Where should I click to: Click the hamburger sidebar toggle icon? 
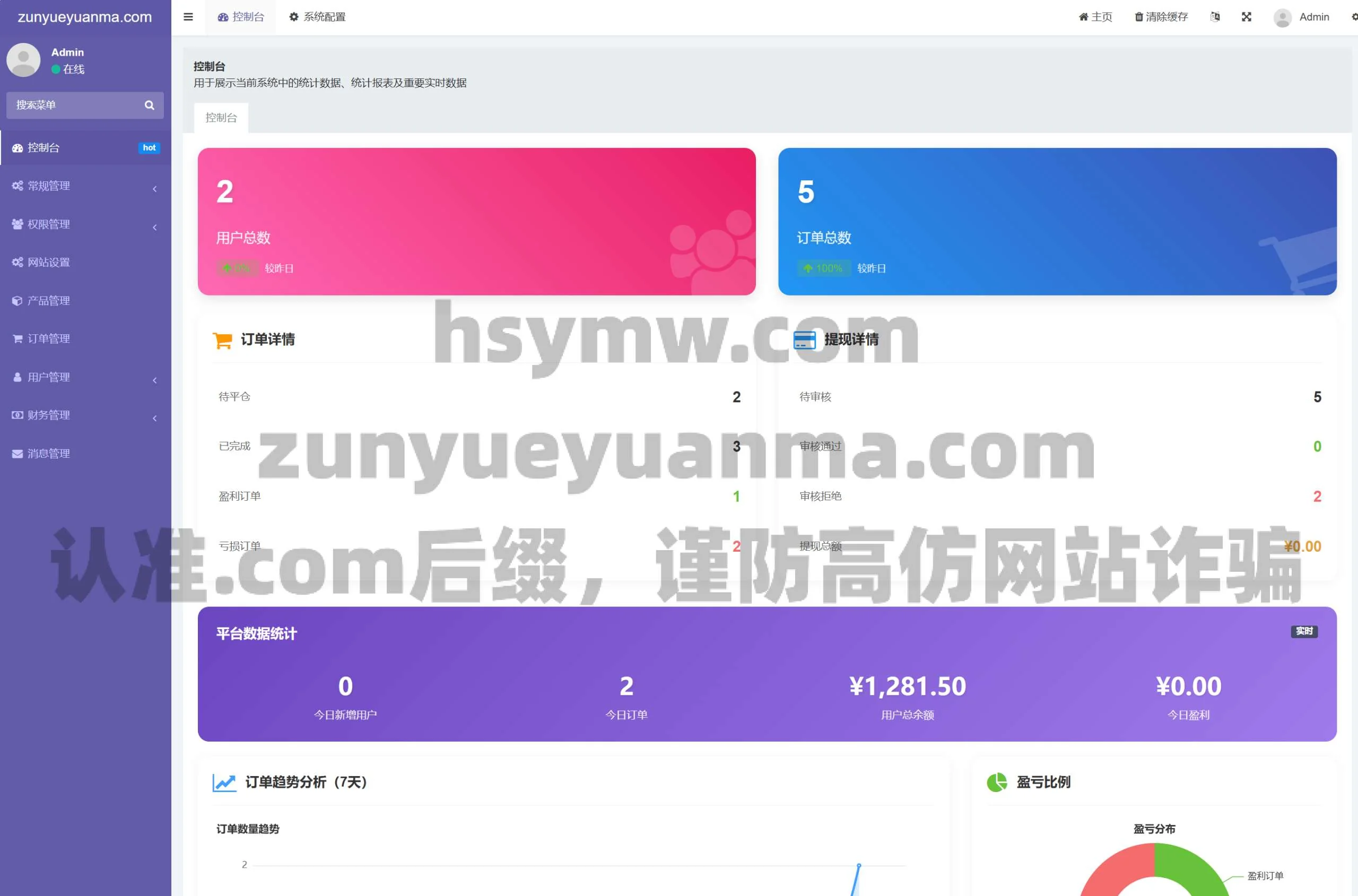[x=188, y=17]
